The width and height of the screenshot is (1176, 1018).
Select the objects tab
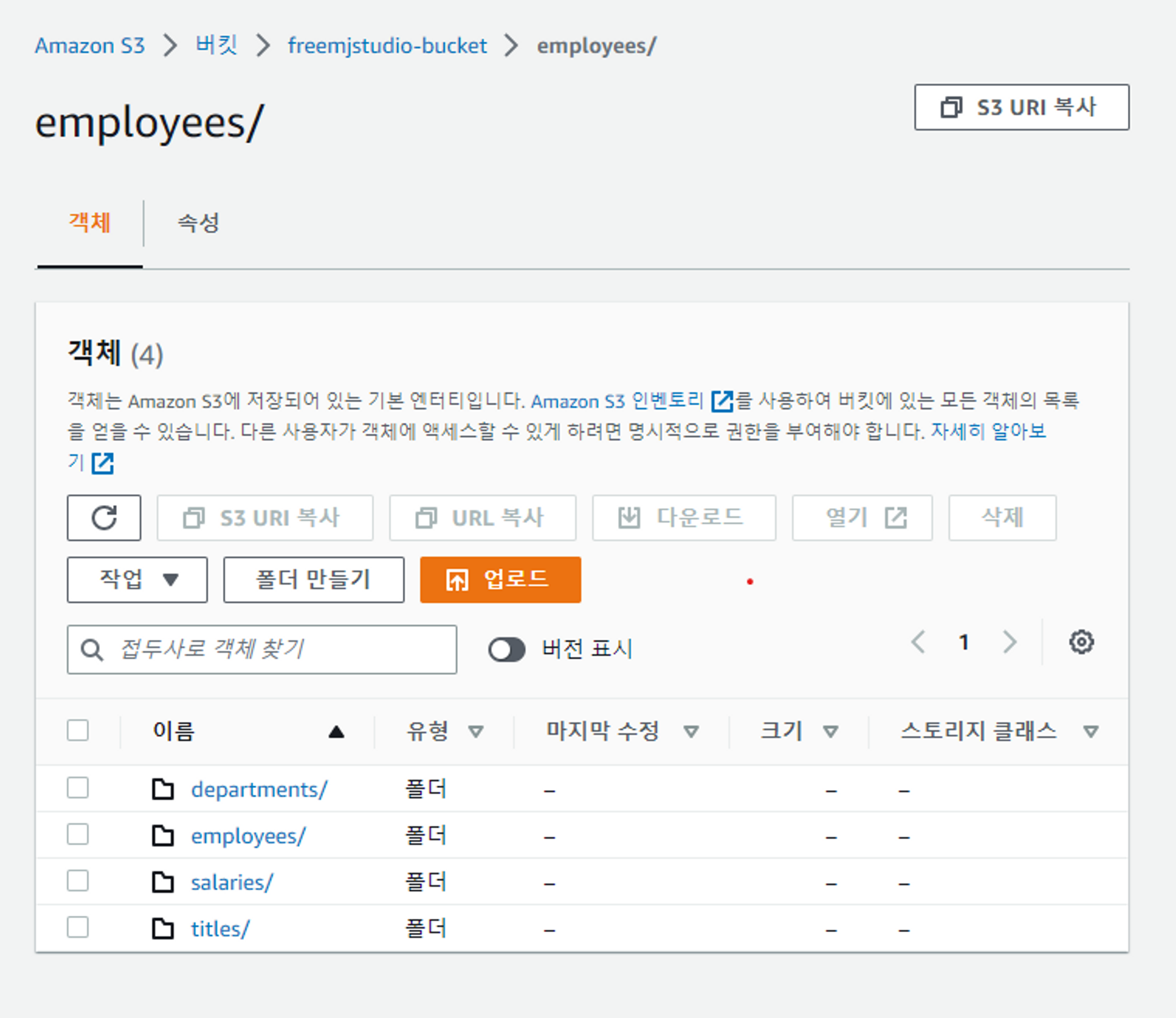(89, 223)
